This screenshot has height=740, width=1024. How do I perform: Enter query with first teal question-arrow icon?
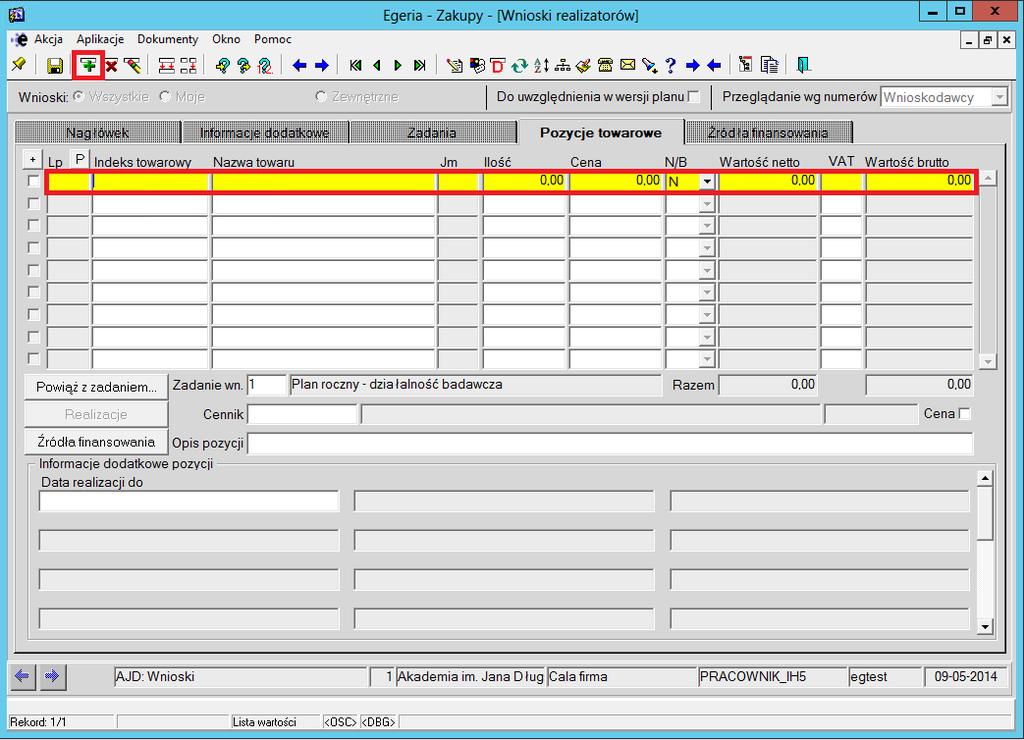point(223,65)
